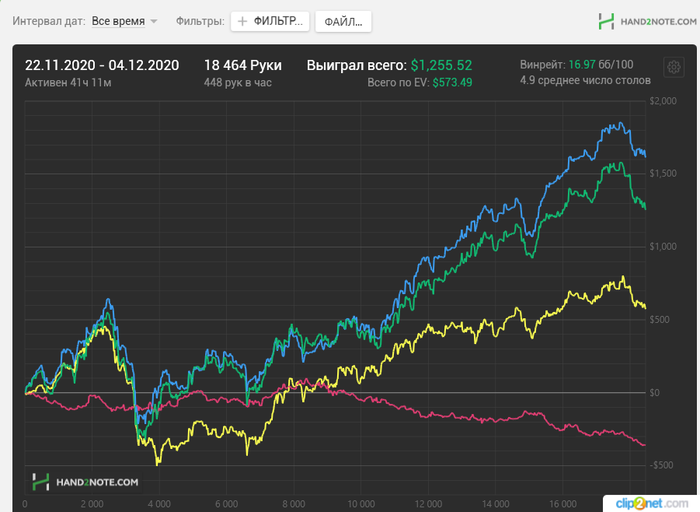Click the '$0' y-axis label
Viewport: 700px width, 512px height.
(654, 393)
